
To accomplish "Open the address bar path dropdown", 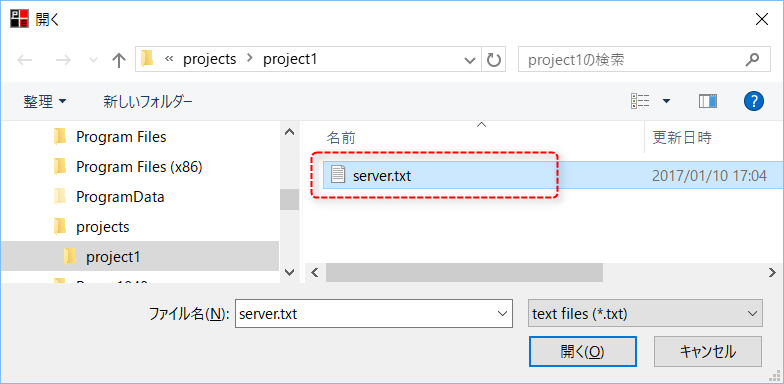I will tap(470, 60).
